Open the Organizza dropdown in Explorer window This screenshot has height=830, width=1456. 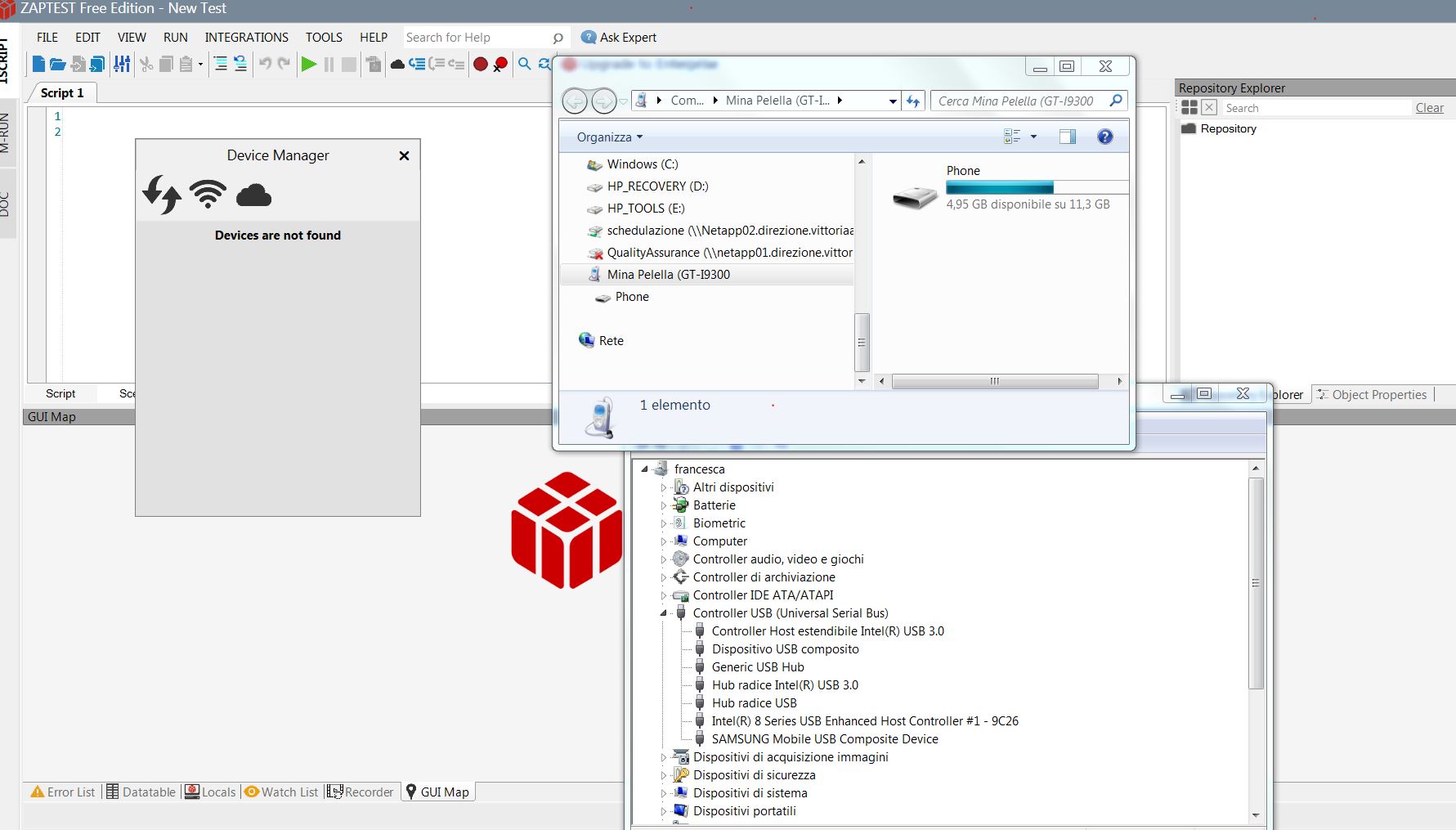click(x=610, y=137)
